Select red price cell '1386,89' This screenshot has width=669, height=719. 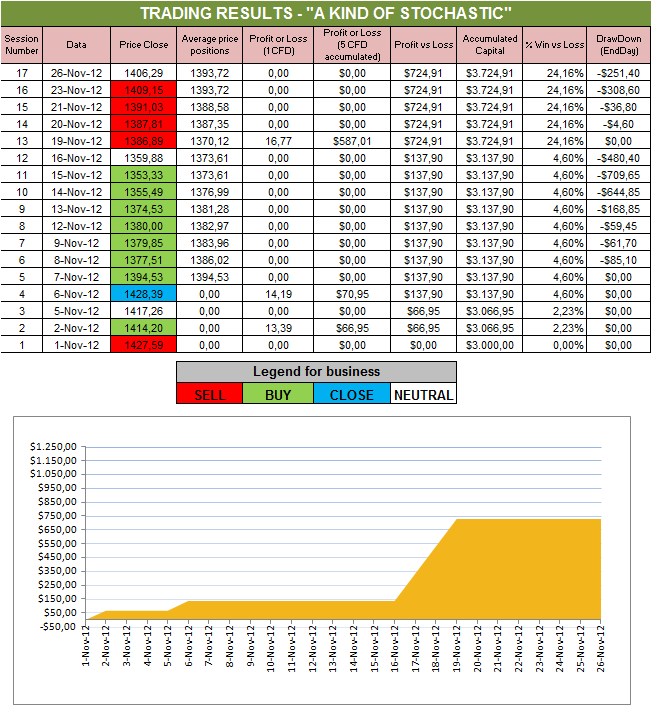coord(144,141)
